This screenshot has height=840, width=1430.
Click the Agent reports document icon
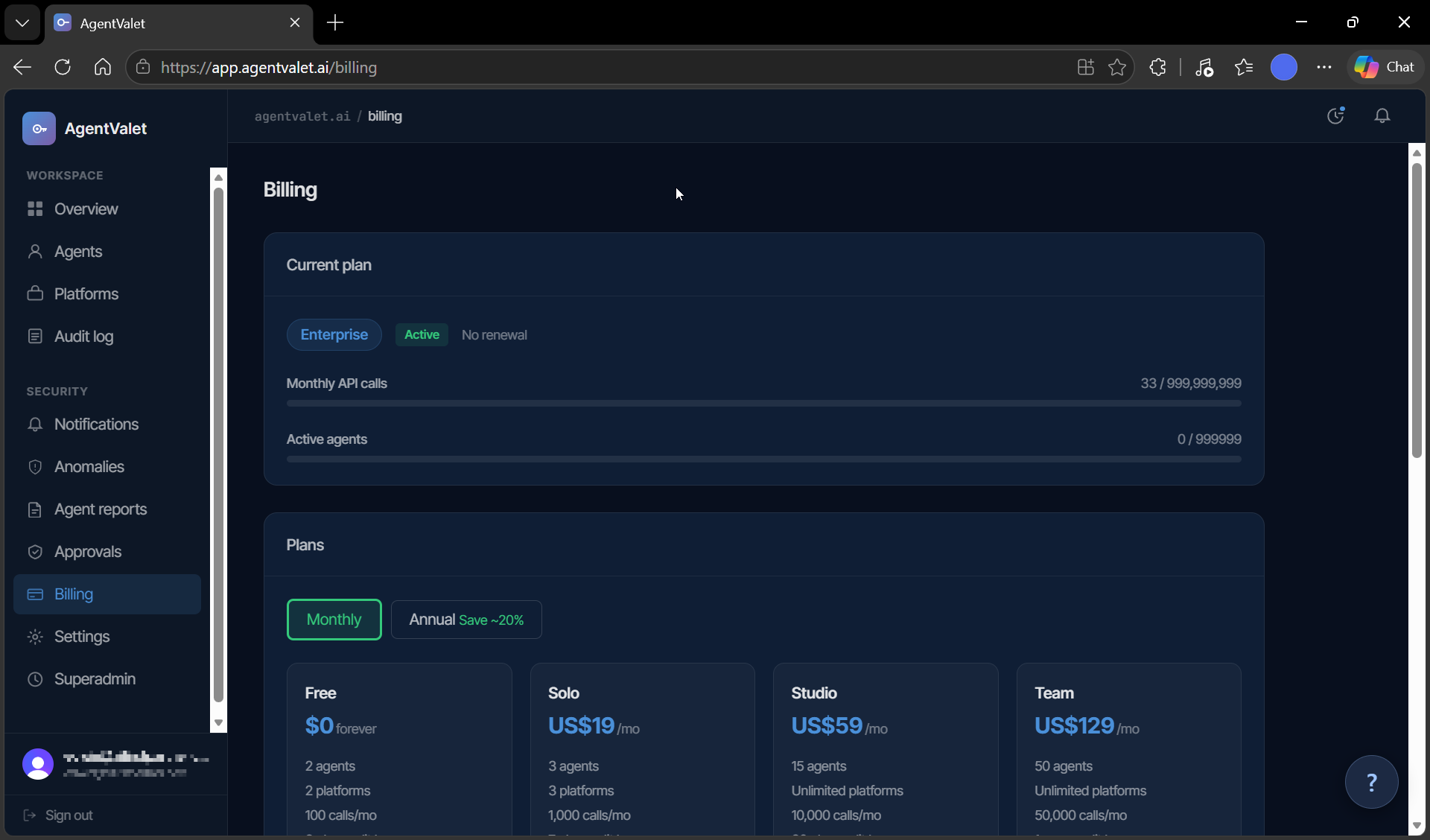pos(35,509)
